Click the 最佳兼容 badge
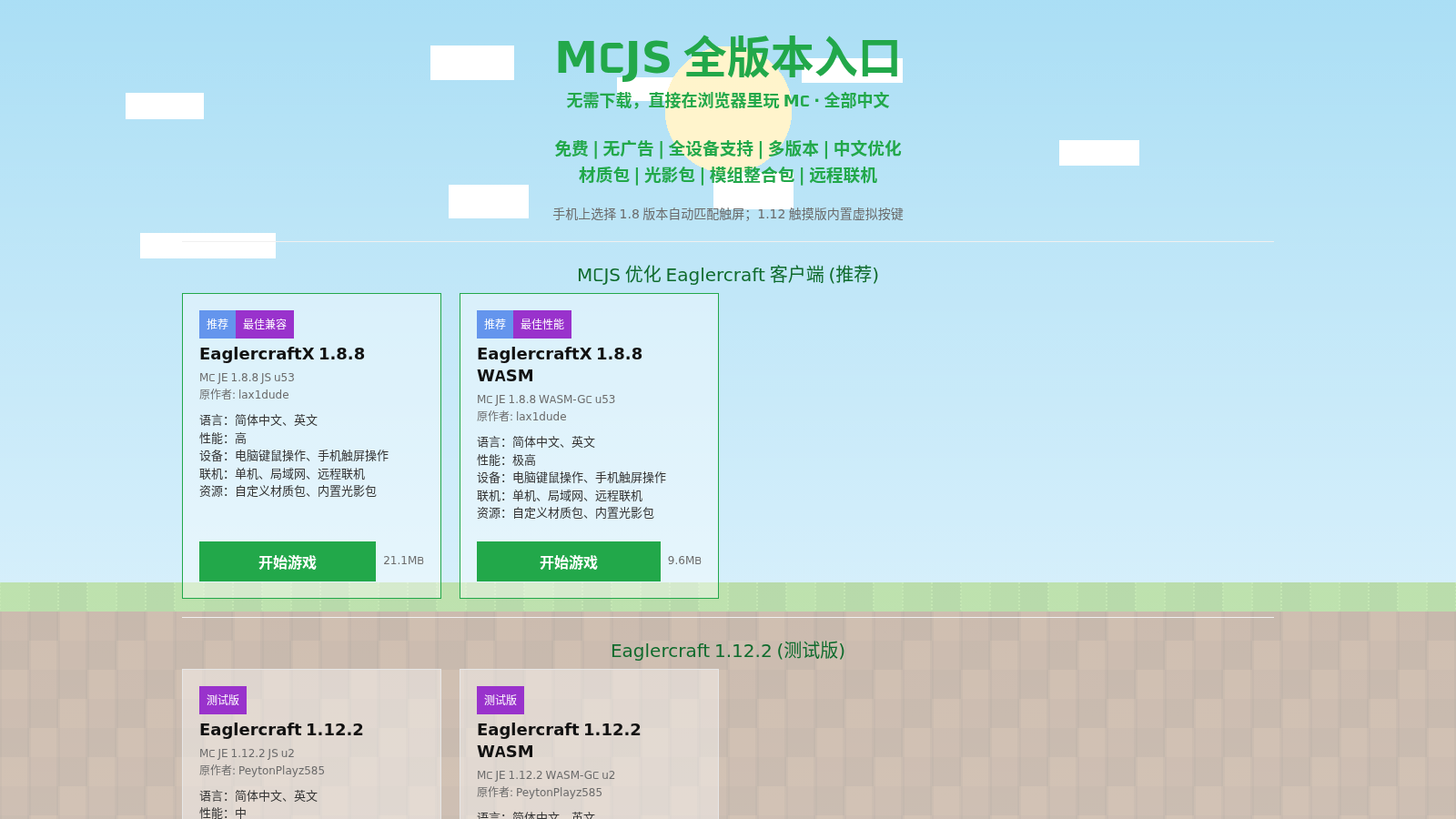The width and height of the screenshot is (1456, 819). 265,324
